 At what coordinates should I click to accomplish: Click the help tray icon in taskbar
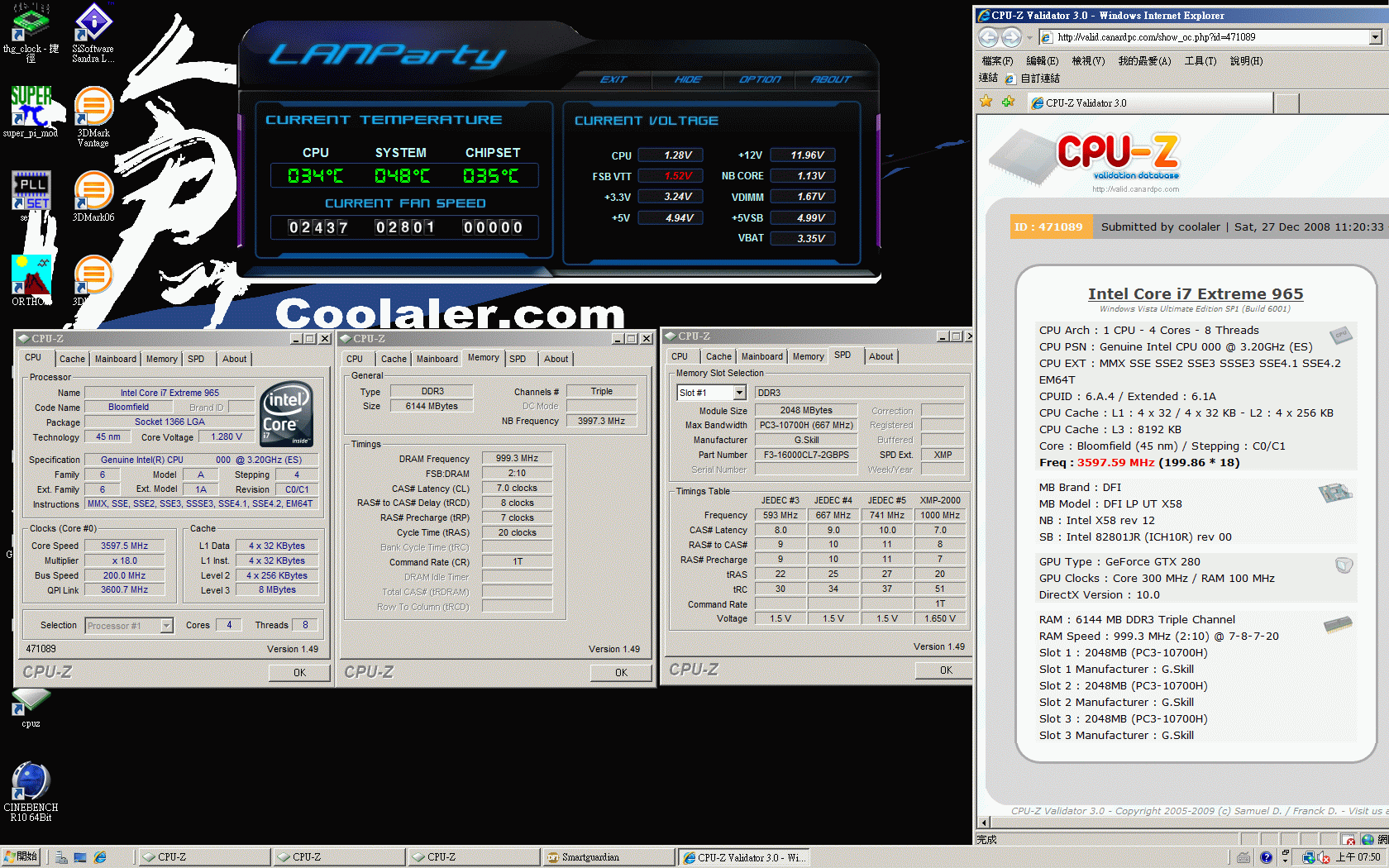coord(1266,857)
